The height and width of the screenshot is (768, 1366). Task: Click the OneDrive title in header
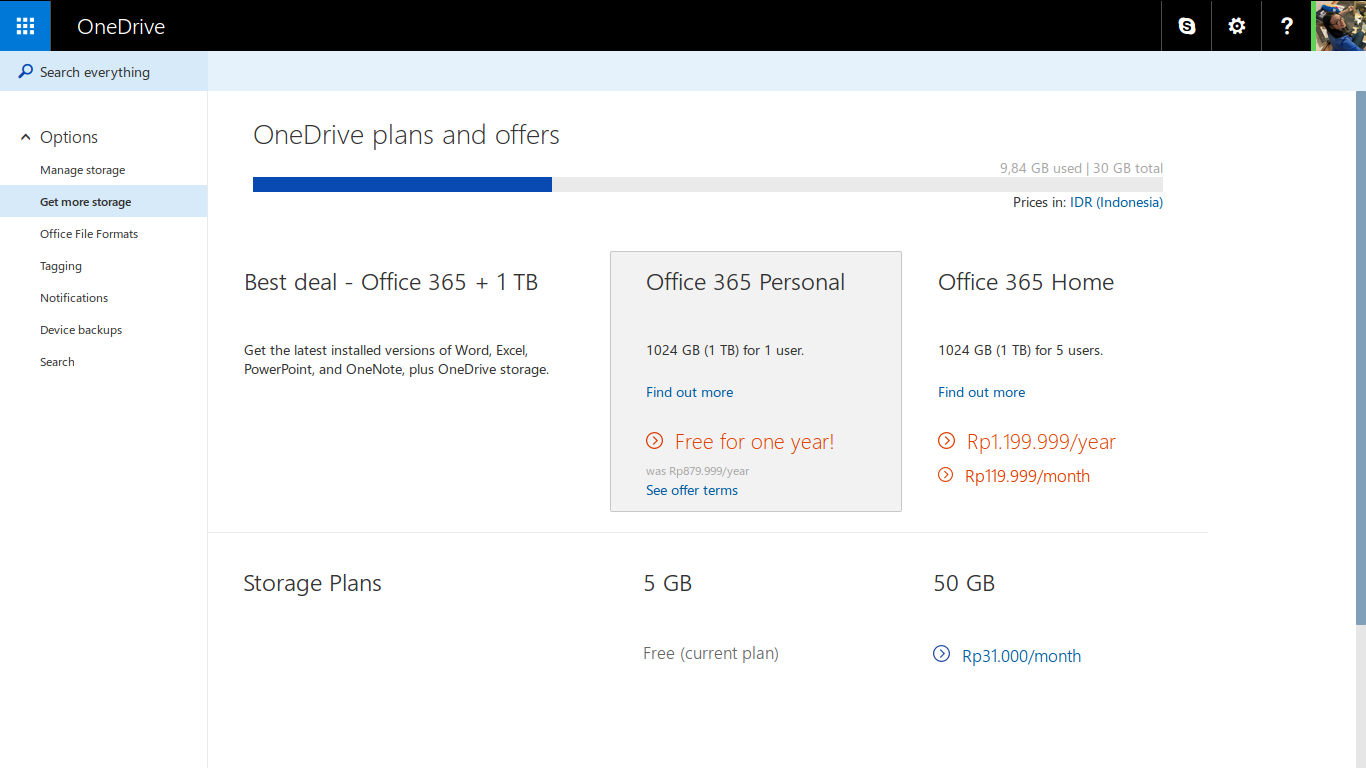[x=121, y=27]
